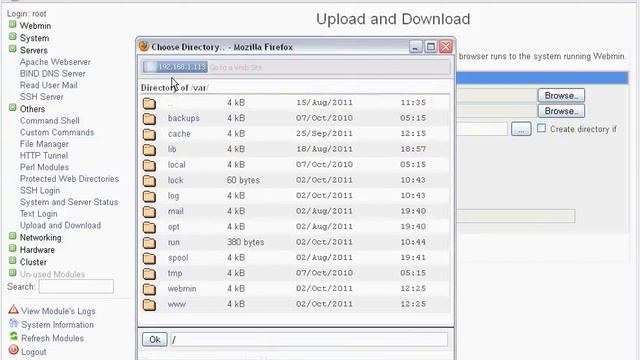Image resolution: width=640 pixels, height=360 pixels.
Task: Click the webmin folder icon
Action: 149,289
